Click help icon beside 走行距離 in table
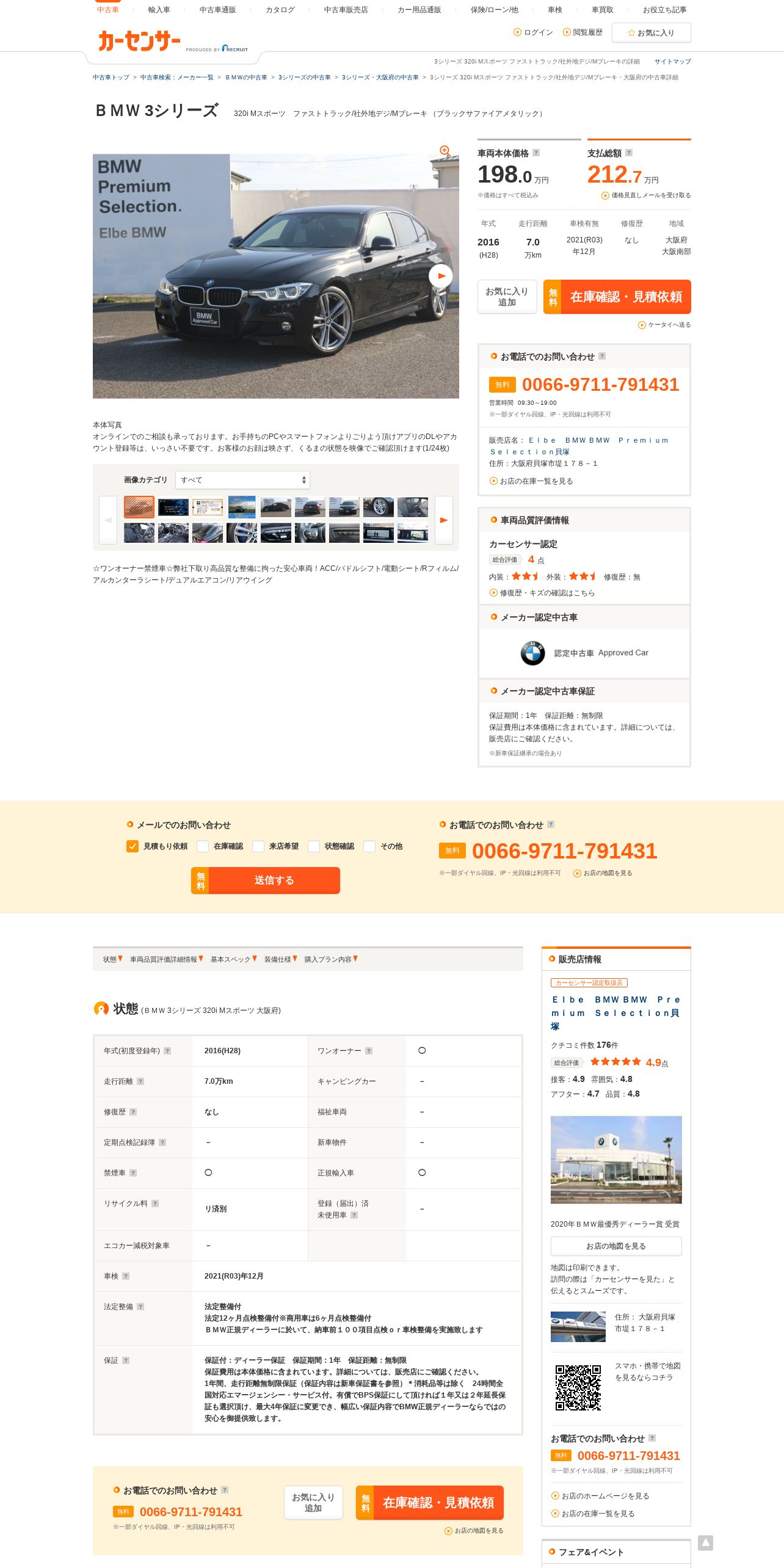Image resolution: width=784 pixels, height=1568 pixels. [140, 1081]
